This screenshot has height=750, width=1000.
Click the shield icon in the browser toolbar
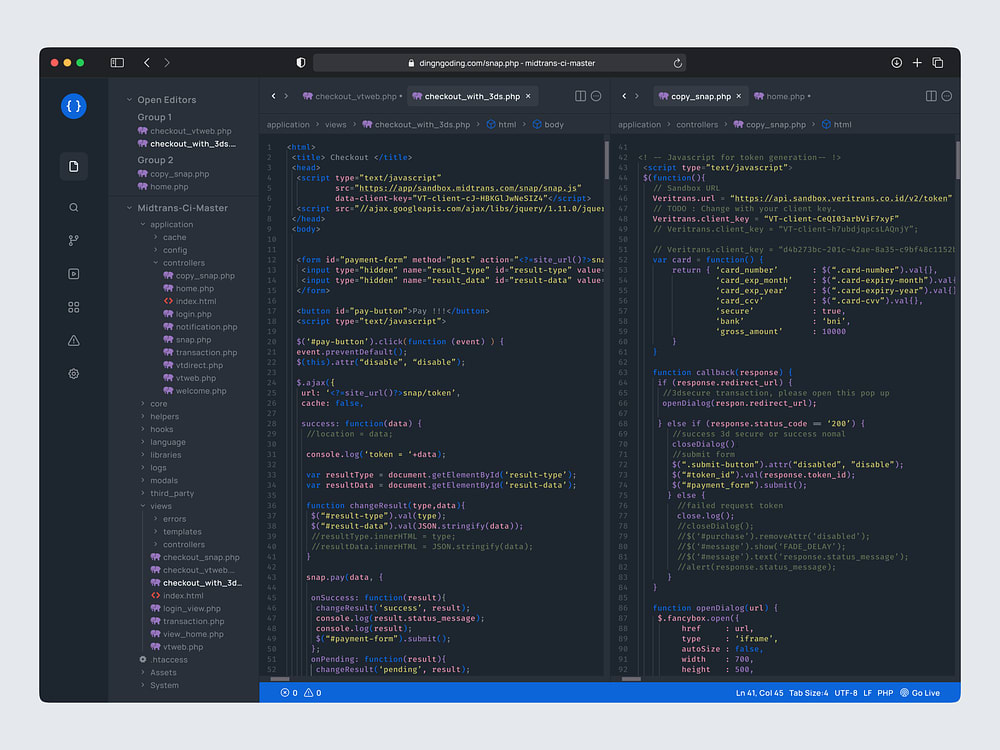pos(300,62)
